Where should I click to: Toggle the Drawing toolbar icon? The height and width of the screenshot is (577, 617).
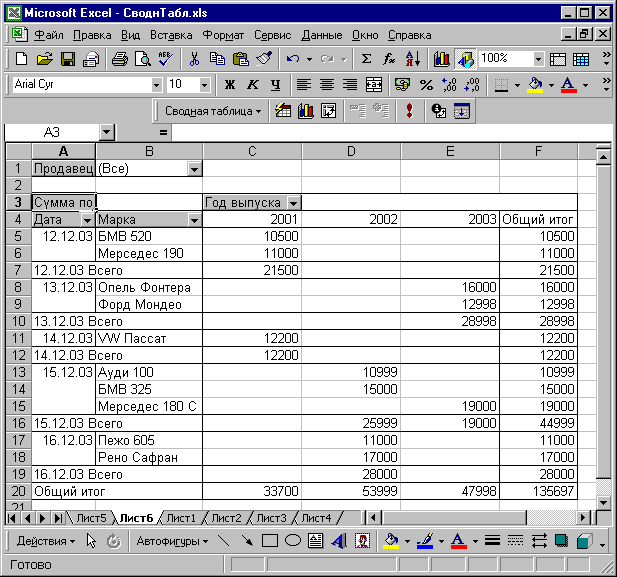click(x=465, y=59)
